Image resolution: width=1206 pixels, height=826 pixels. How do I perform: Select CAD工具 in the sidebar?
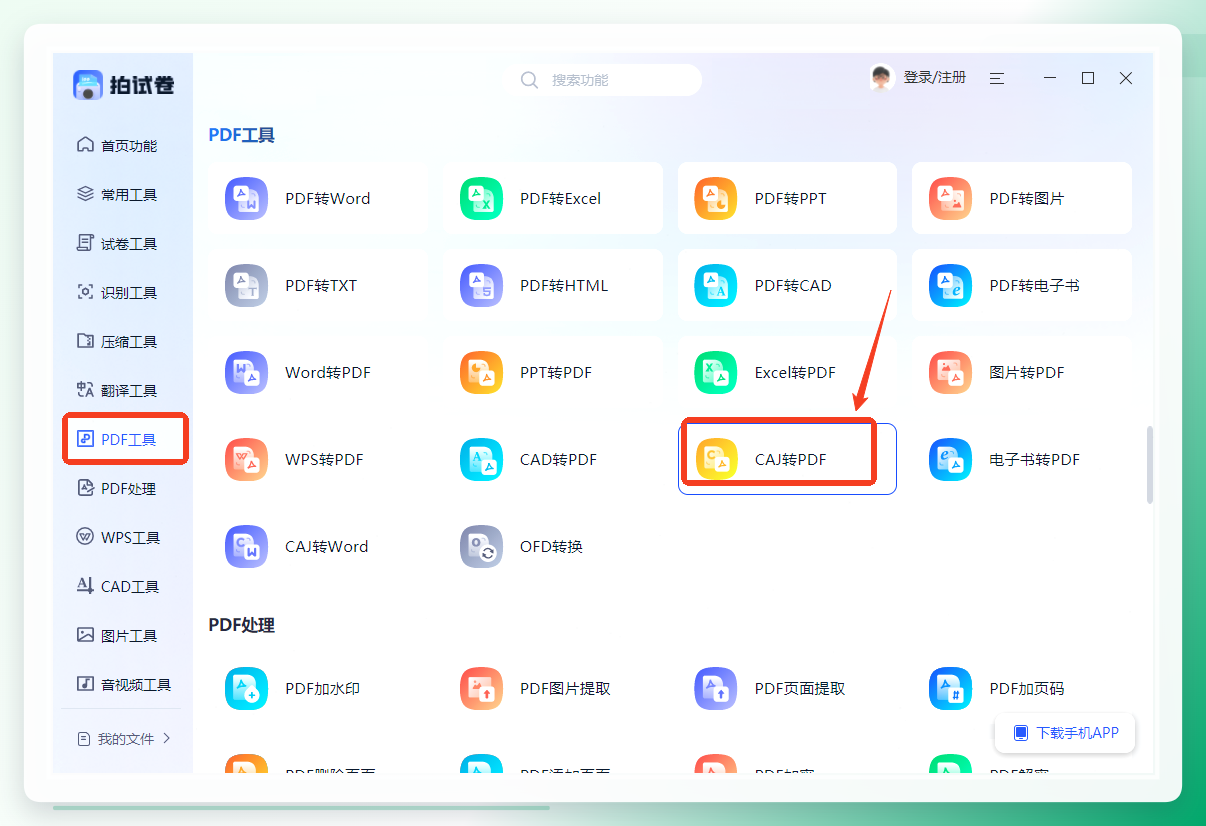118,586
